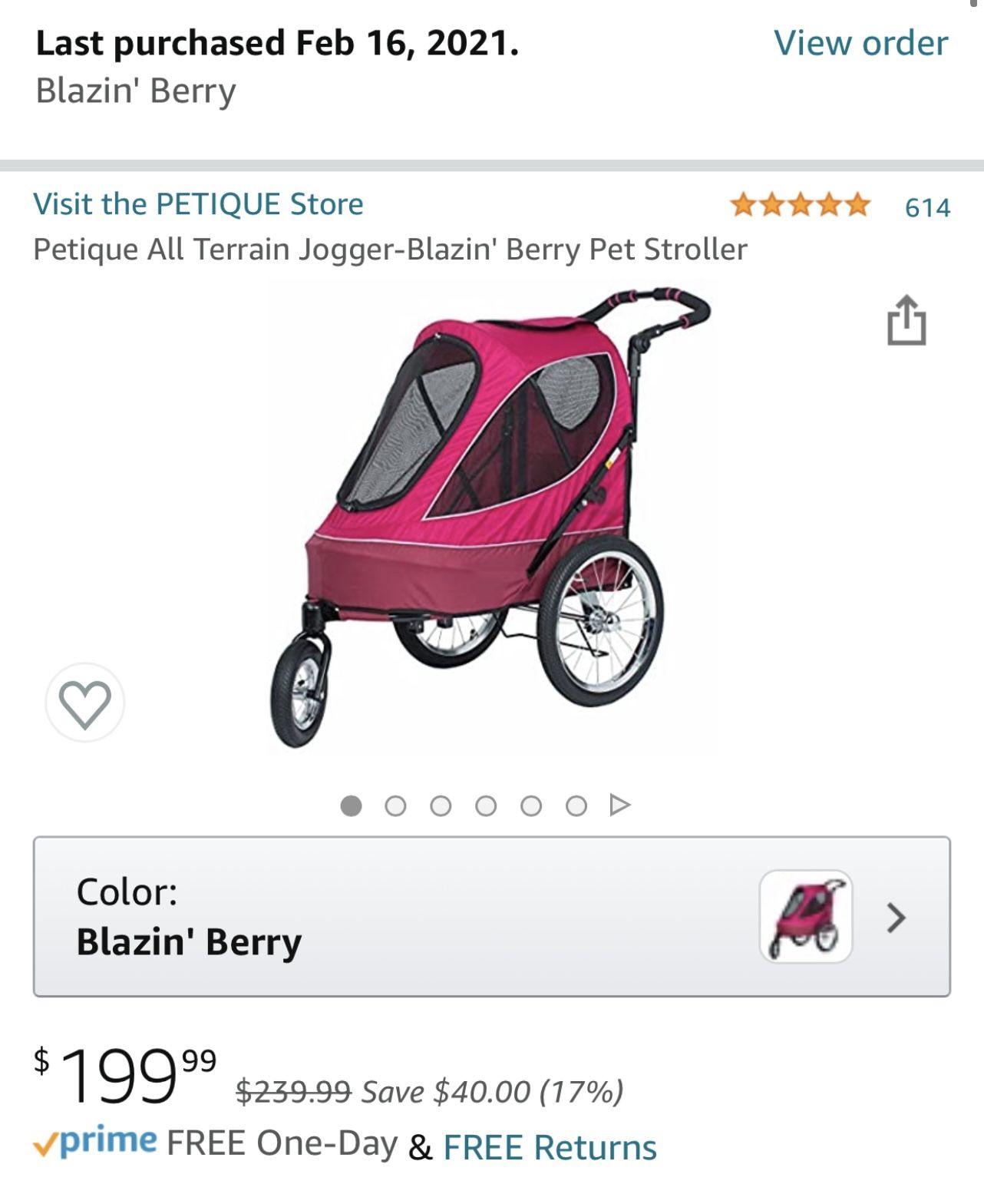Select the third carousel dot indicator
Image resolution: width=984 pixels, height=1204 pixels.
(x=440, y=805)
